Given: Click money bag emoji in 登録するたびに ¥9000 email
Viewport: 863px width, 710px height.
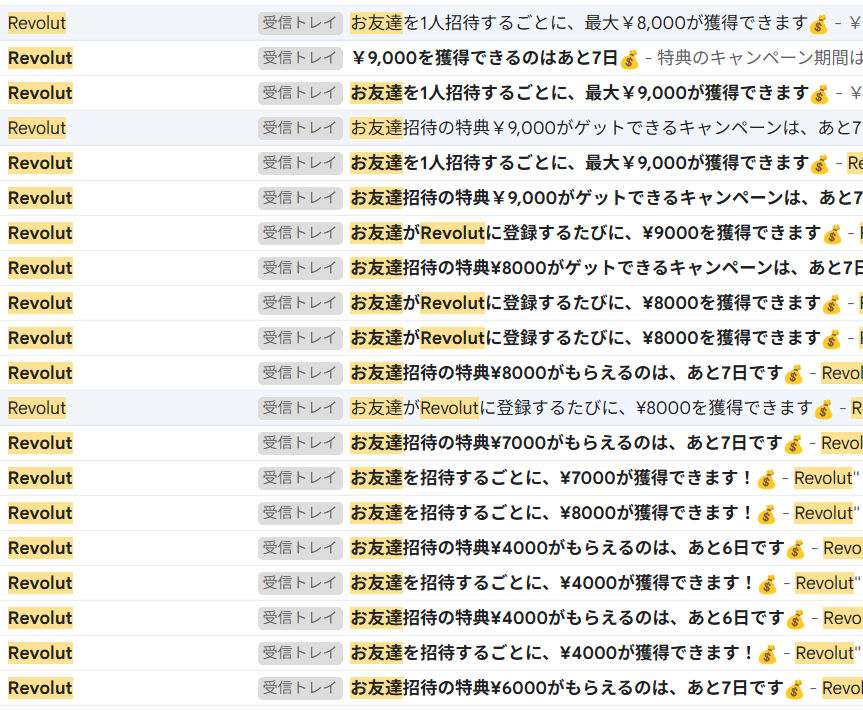Looking at the screenshot, I should pos(832,234).
